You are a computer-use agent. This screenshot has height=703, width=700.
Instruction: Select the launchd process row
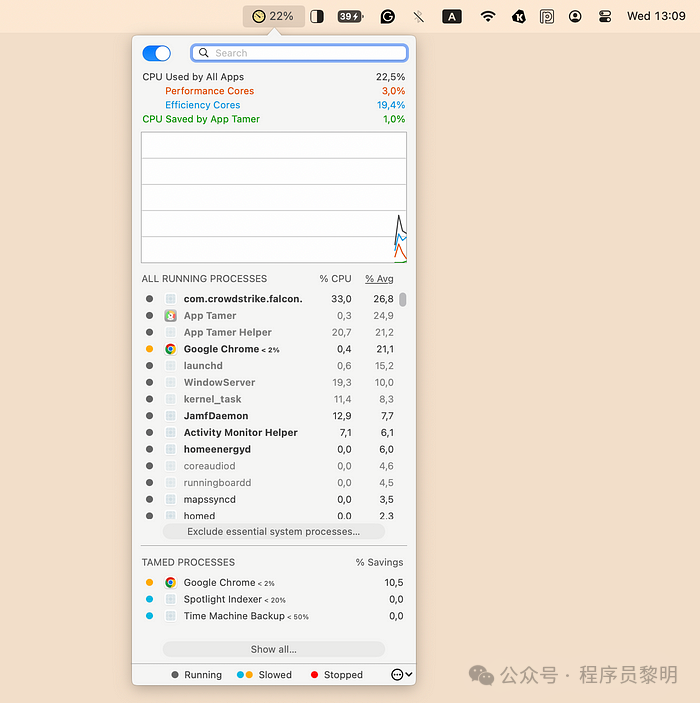[x=269, y=366]
